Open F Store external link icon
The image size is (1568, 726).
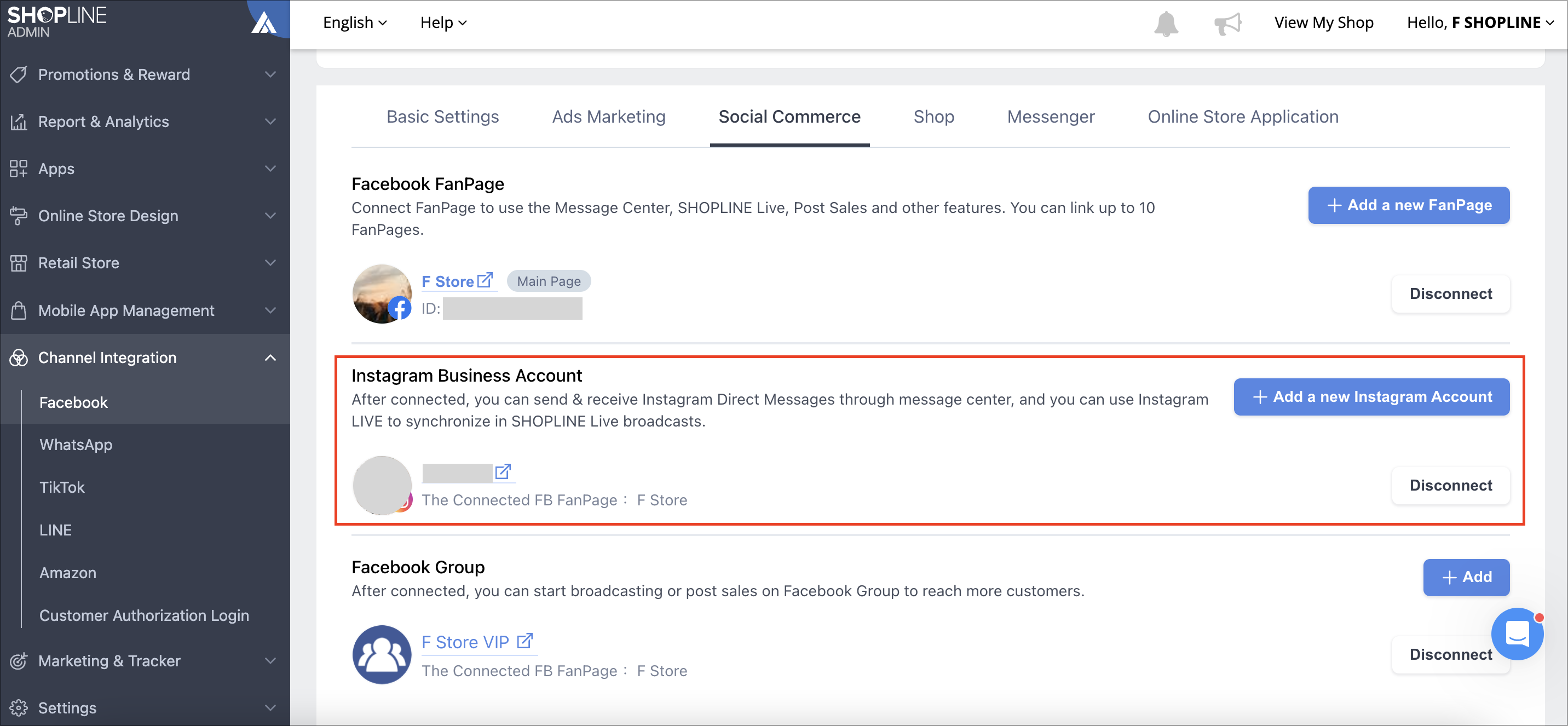point(485,280)
